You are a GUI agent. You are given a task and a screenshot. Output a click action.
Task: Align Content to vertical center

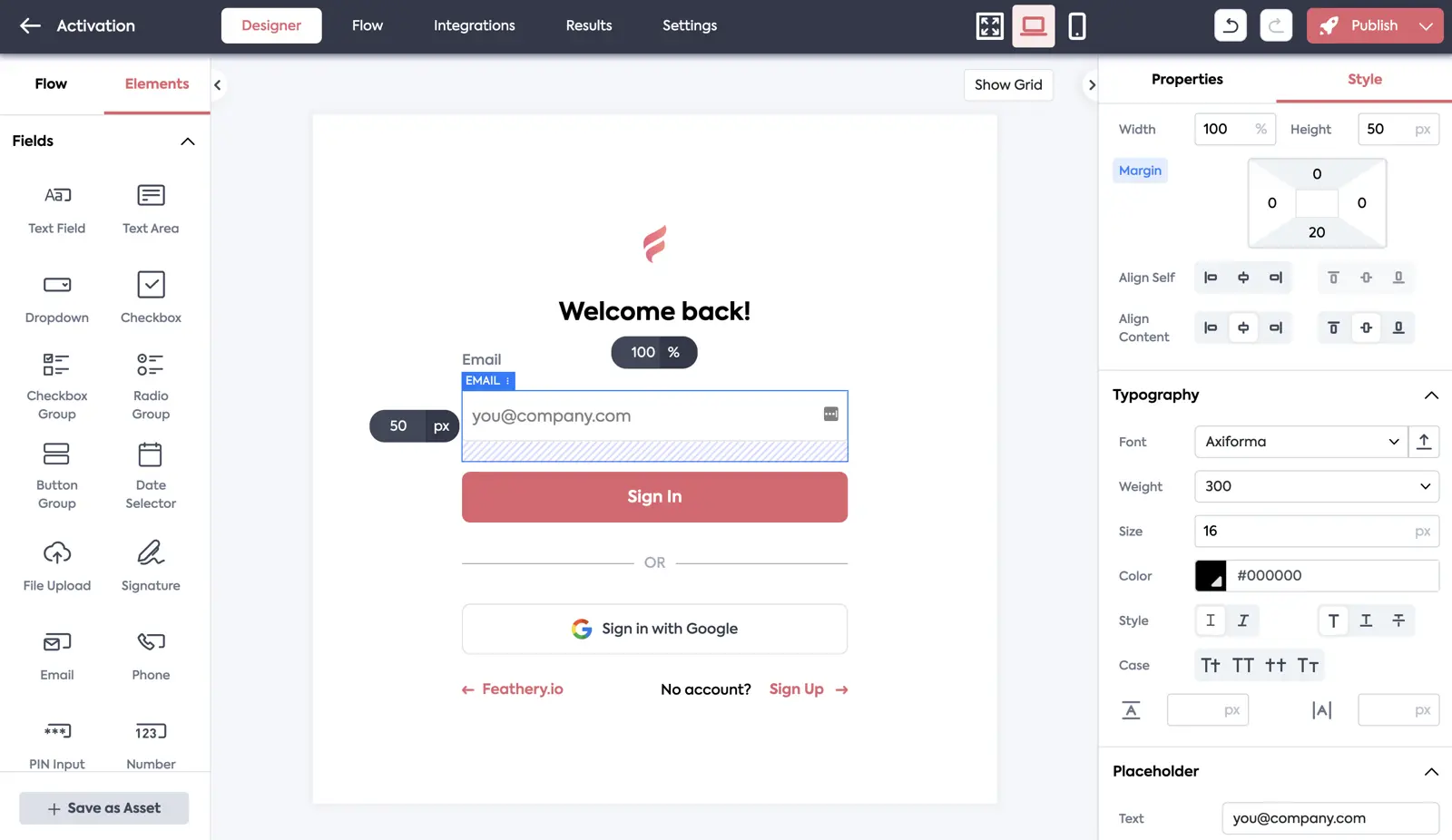click(1366, 327)
